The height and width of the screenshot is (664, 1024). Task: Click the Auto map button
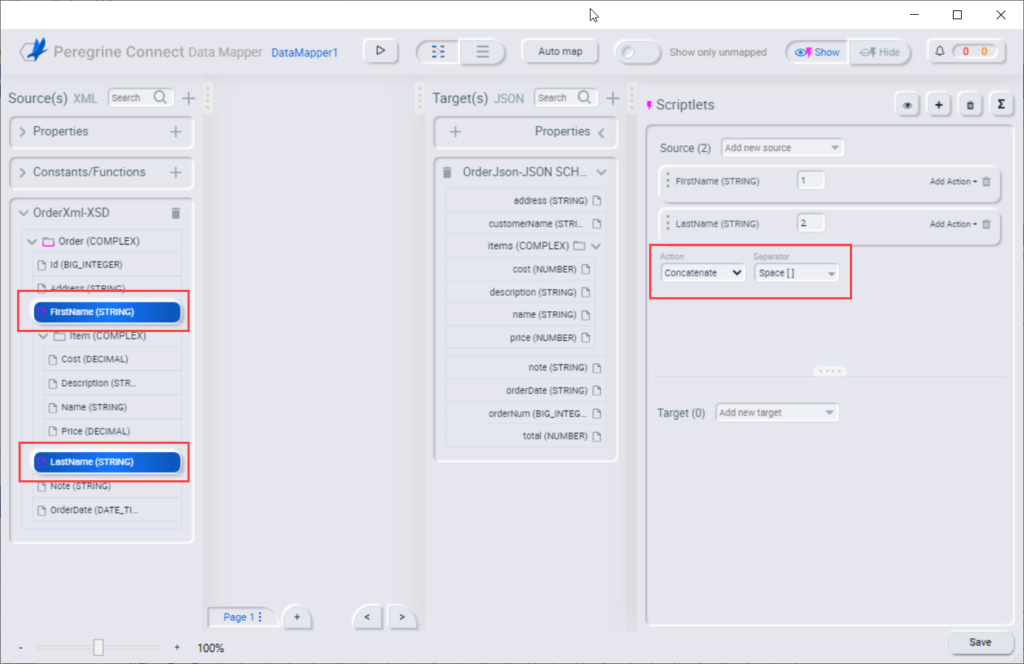(560, 51)
